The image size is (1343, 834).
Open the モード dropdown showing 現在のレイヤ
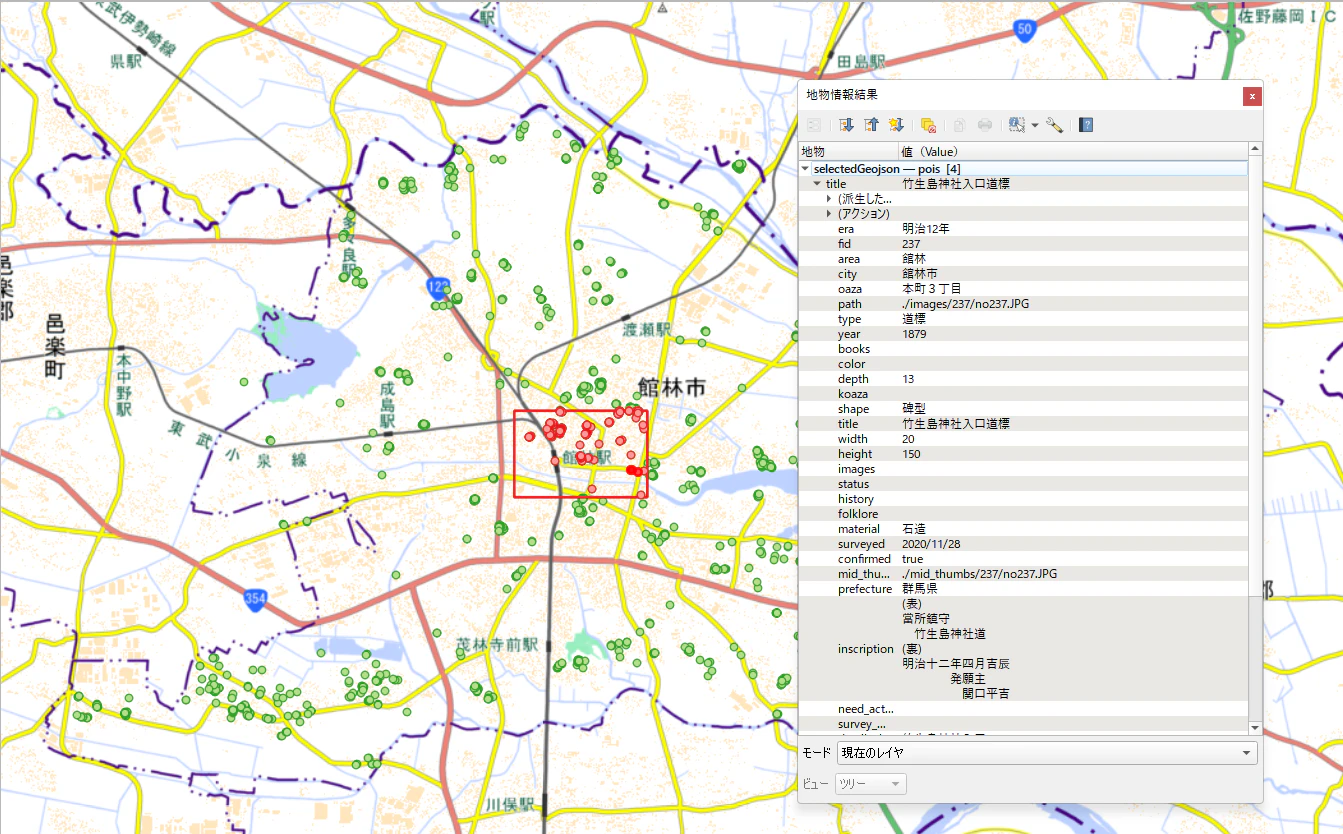[x=1046, y=752]
